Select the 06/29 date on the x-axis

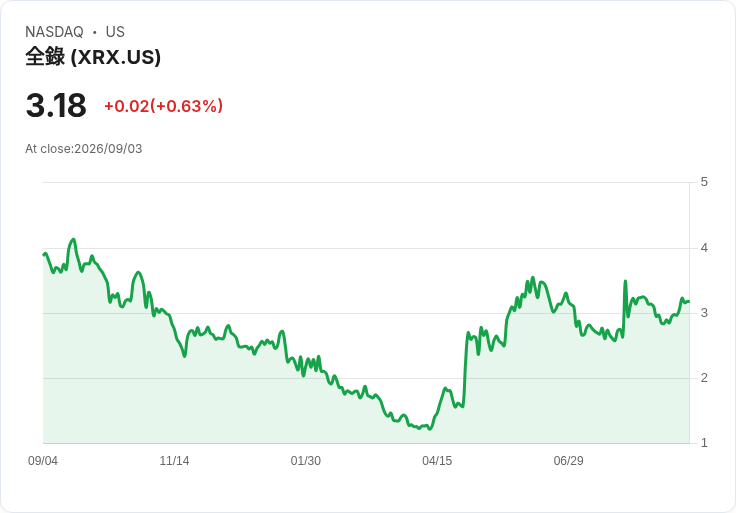568,460
